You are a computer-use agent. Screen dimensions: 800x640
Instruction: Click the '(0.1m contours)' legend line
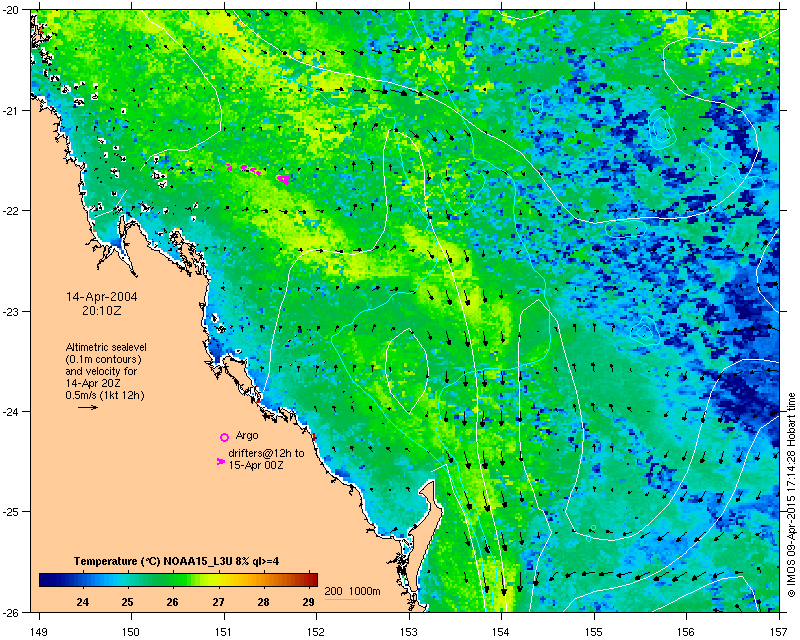pyautogui.click(x=104, y=359)
